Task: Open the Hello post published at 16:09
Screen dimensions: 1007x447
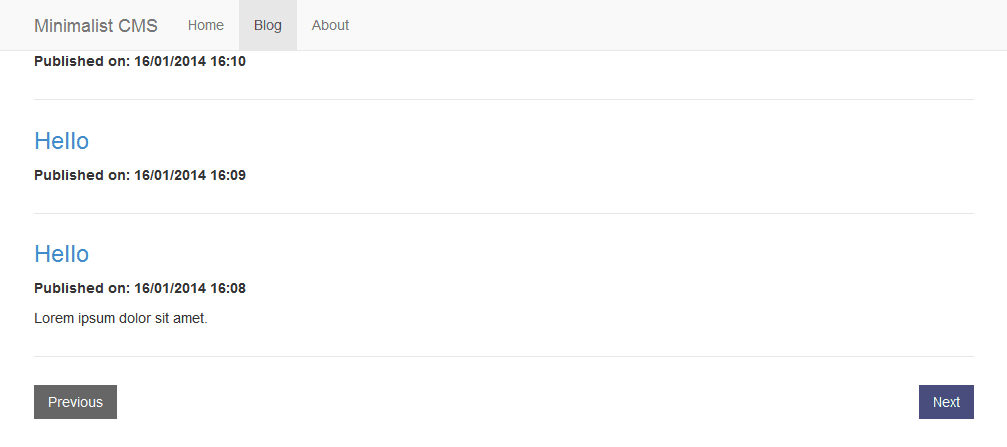Action: 61,141
